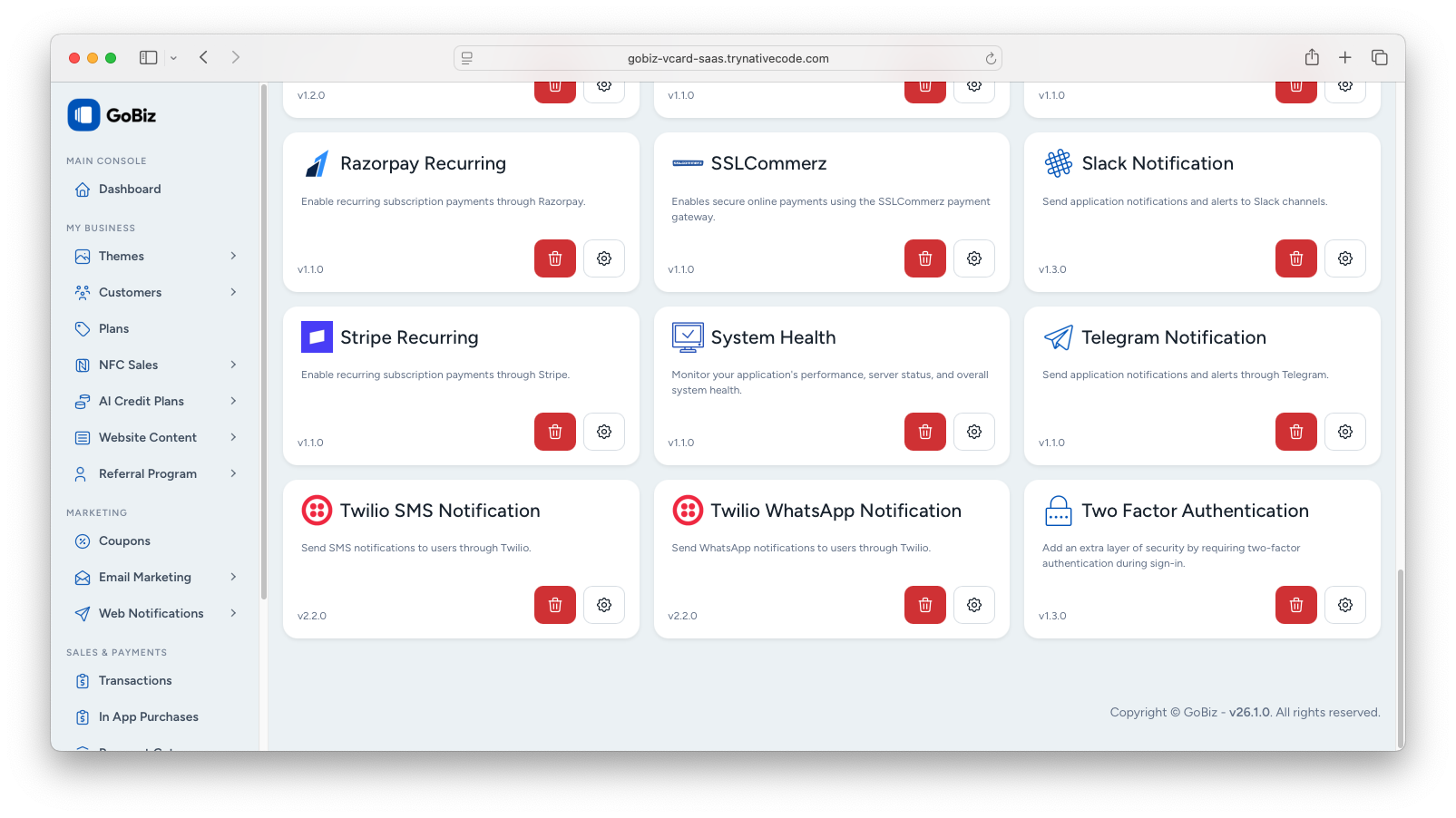Viewport: 1456px width, 818px height.
Task: Click the SSLCommerz card title
Action: (x=769, y=163)
